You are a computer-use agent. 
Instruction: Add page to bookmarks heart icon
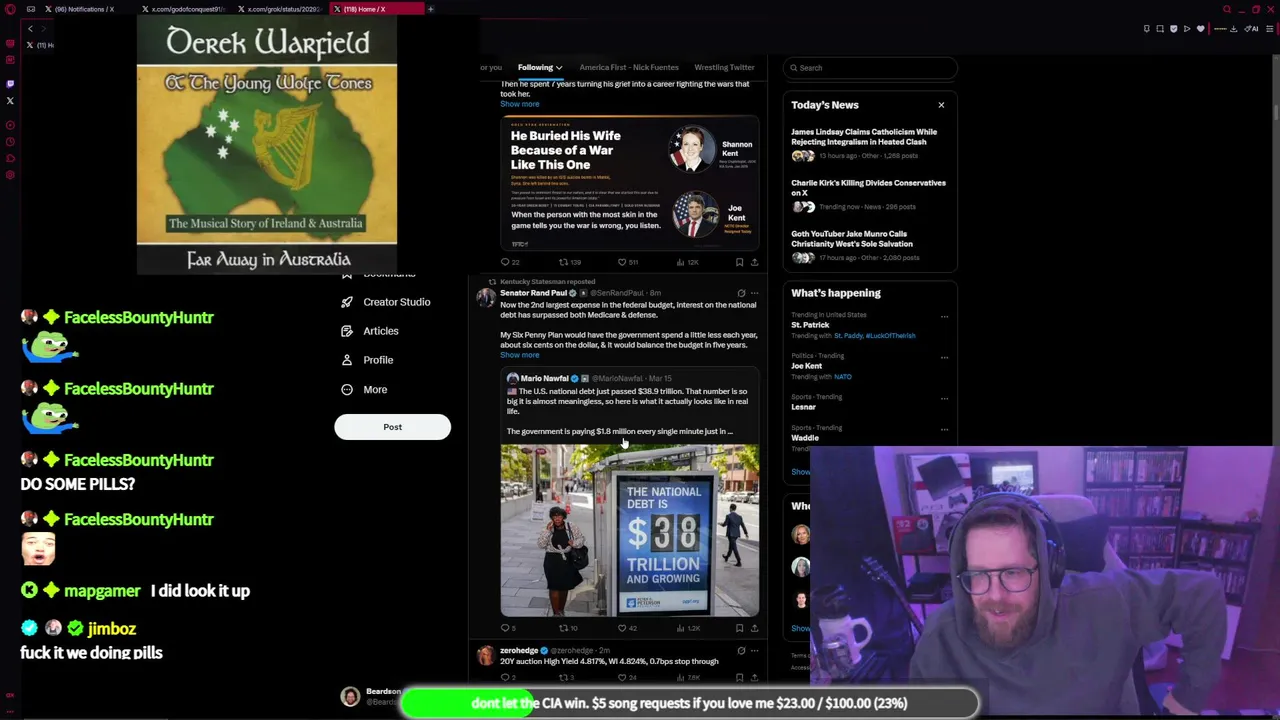1201,29
